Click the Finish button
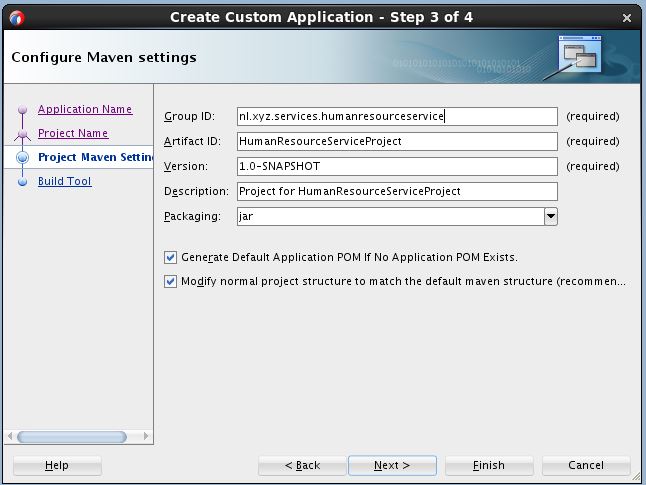The image size is (646, 485). [488, 465]
